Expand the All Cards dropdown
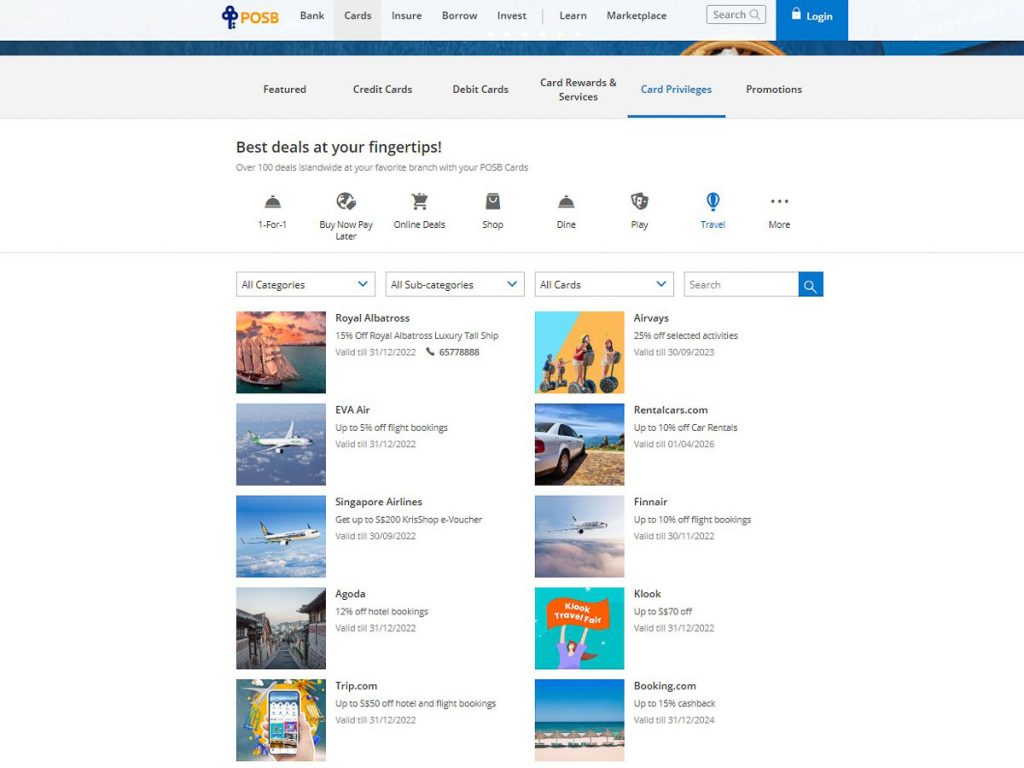1024x768 pixels. (x=604, y=285)
